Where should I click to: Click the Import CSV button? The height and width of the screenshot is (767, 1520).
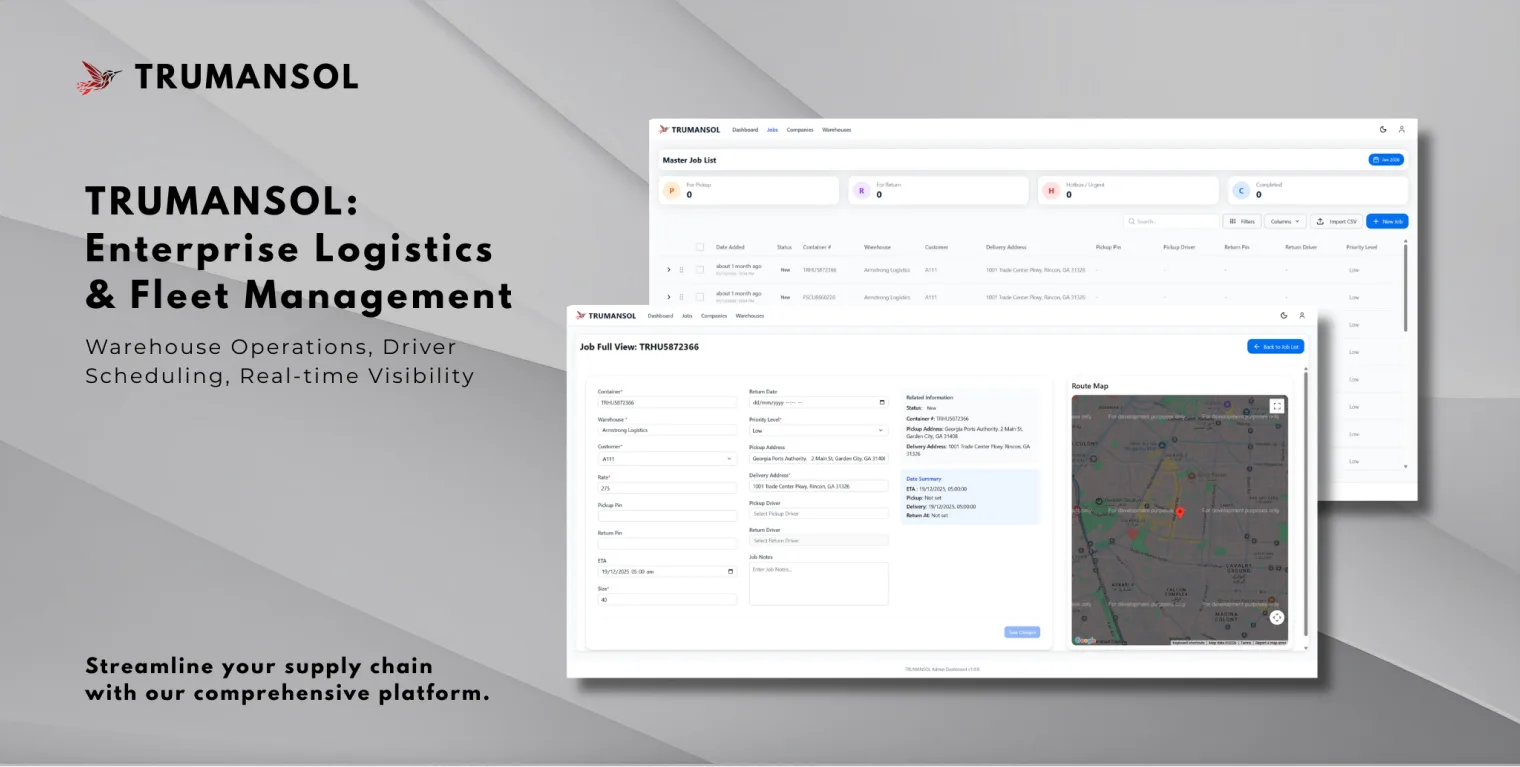pyautogui.click(x=1336, y=221)
